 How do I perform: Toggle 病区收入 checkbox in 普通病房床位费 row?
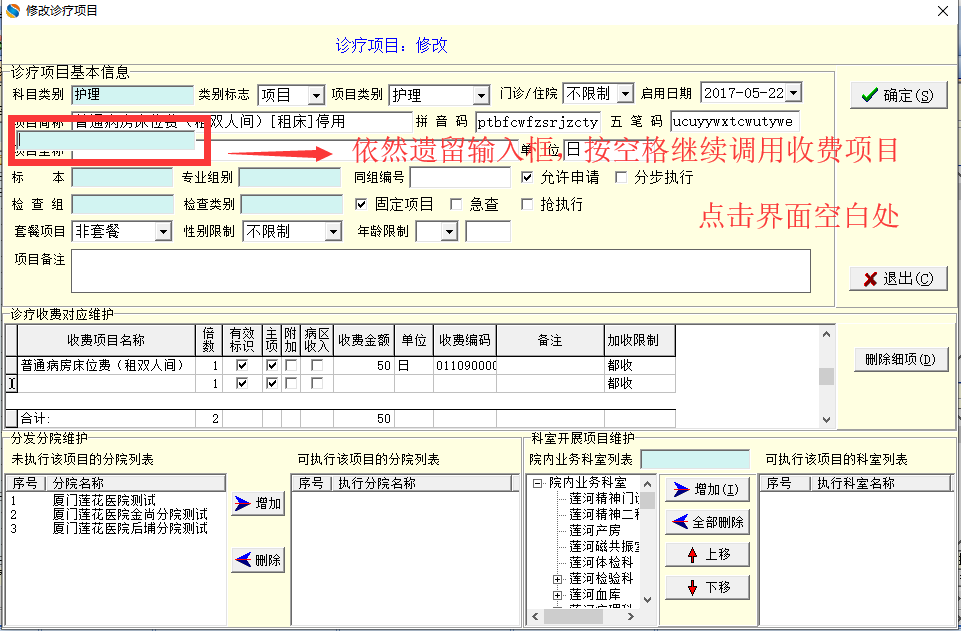tap(317, 365)
